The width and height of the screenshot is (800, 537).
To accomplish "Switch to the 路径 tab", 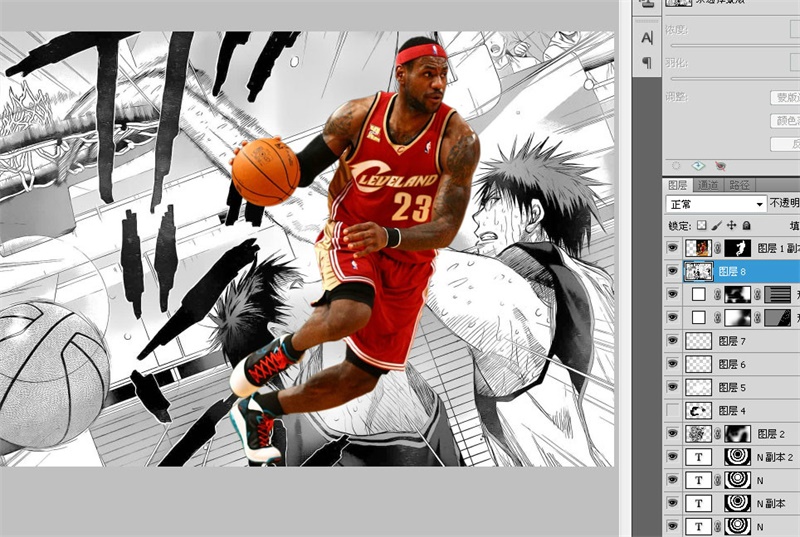I will (x=740, y=185).
